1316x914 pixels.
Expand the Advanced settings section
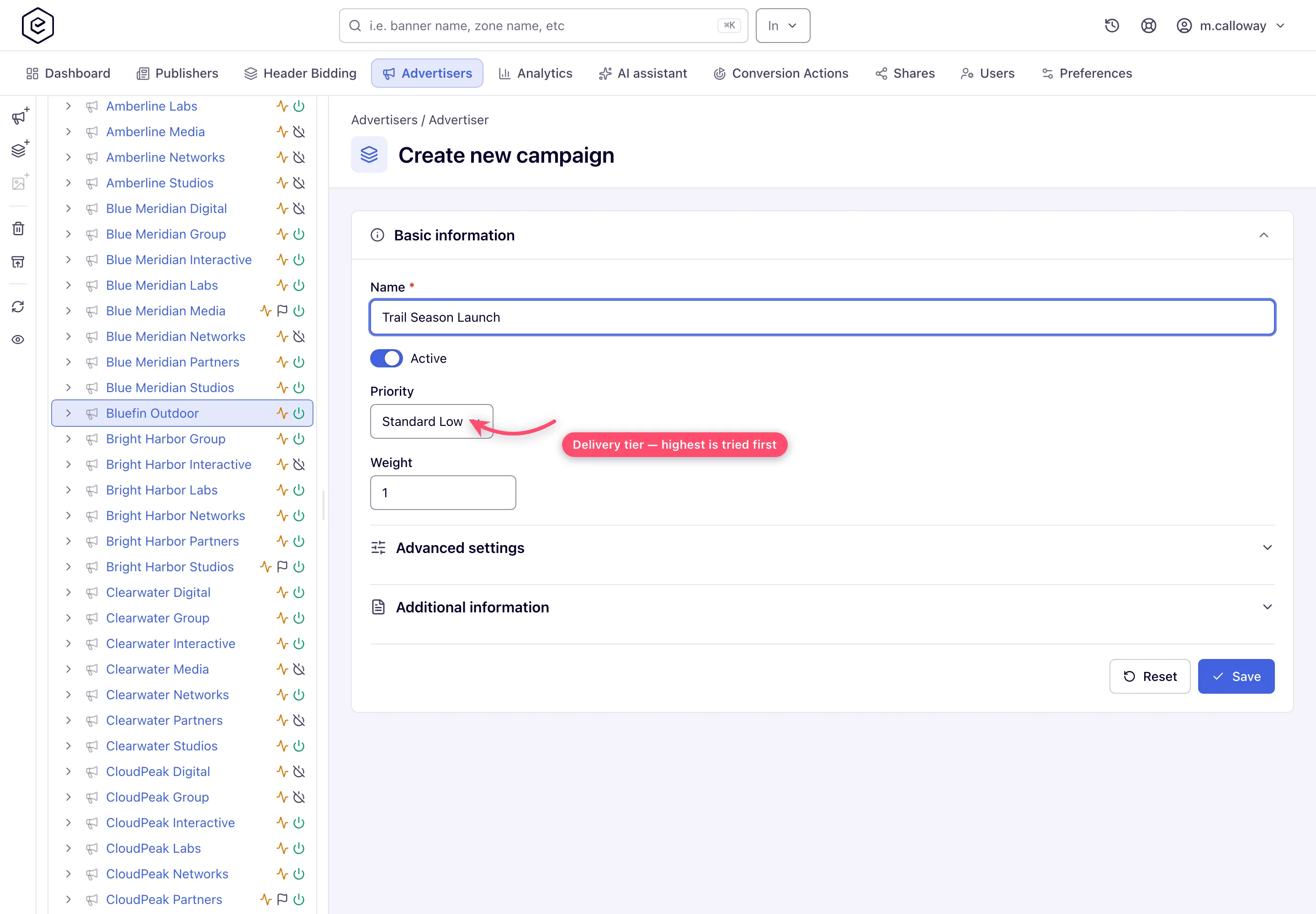pos(822,547)
